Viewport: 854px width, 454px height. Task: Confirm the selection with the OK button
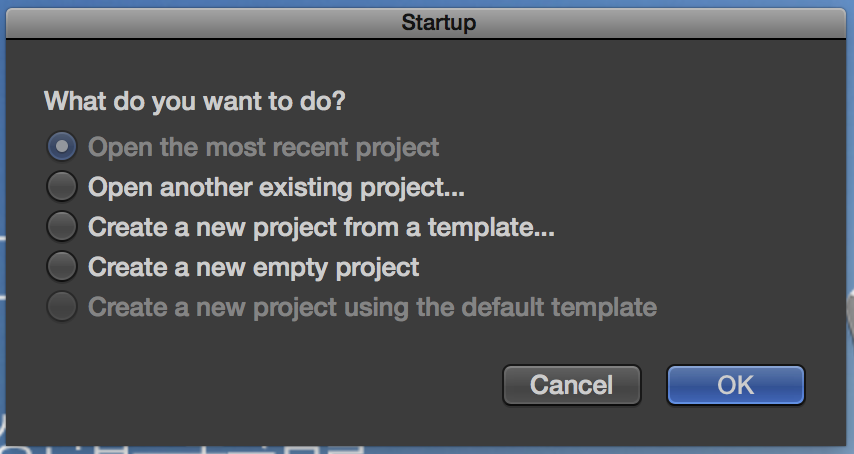click(x=735, y=384)
